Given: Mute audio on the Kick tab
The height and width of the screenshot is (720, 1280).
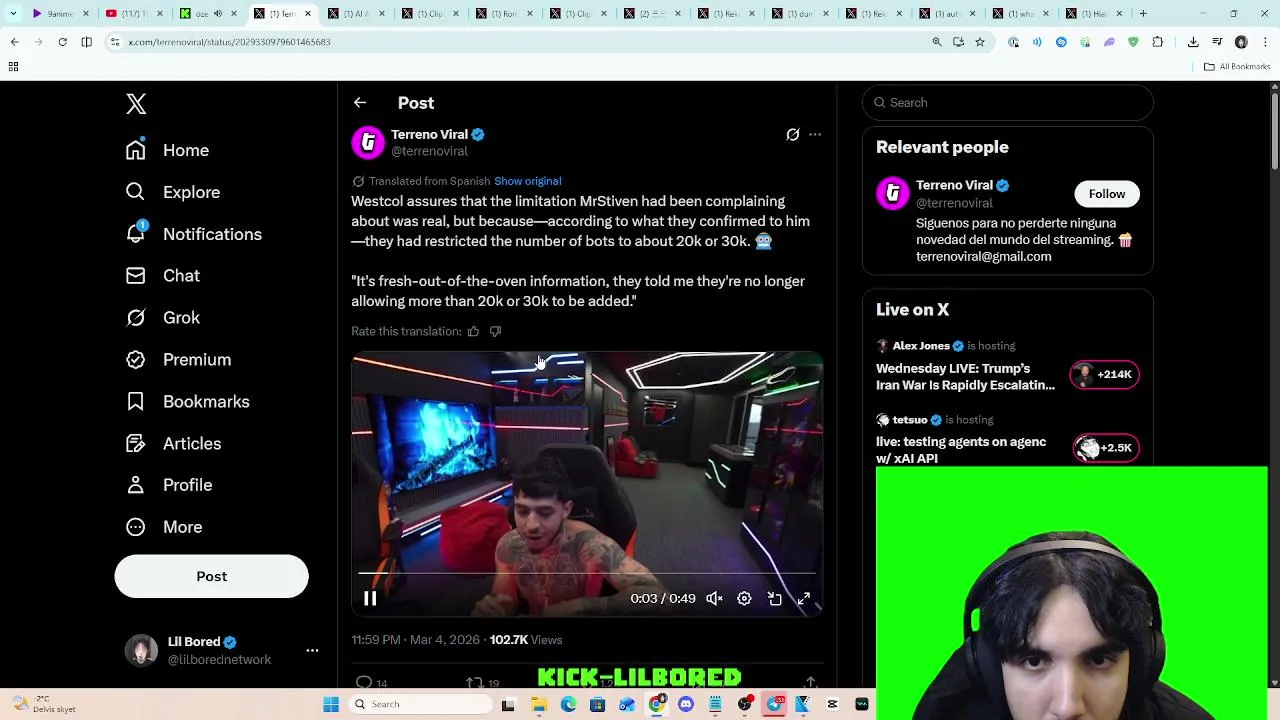Looking at the screenshot, I should pos(217,14).
